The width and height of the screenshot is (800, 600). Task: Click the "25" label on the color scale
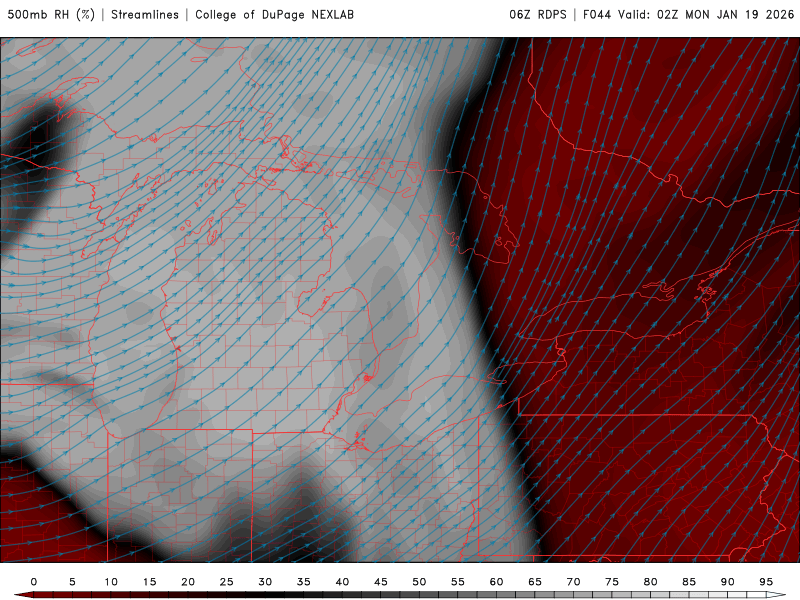pyautogui.click(x=227, y=582)
